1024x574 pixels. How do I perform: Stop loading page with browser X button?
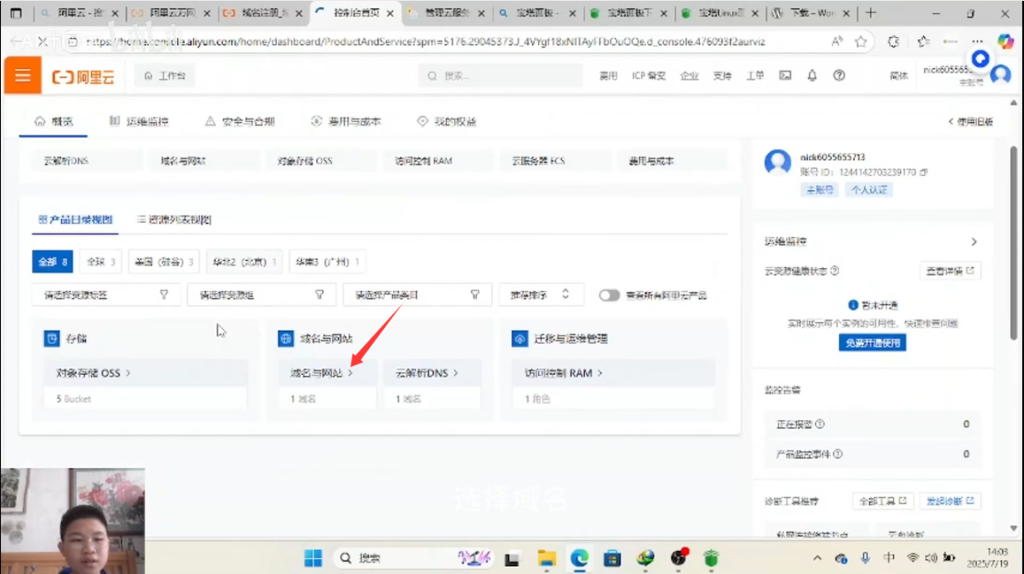42,42
